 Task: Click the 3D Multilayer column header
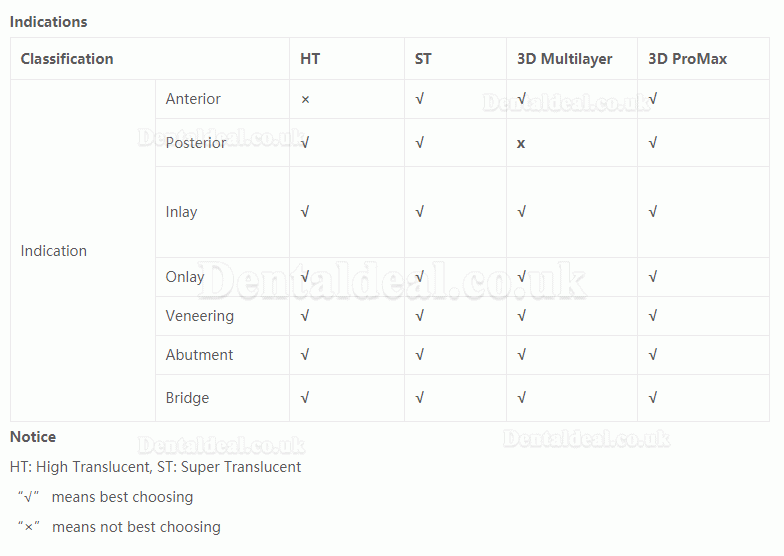pyautogui.click(x=564, y=58)
